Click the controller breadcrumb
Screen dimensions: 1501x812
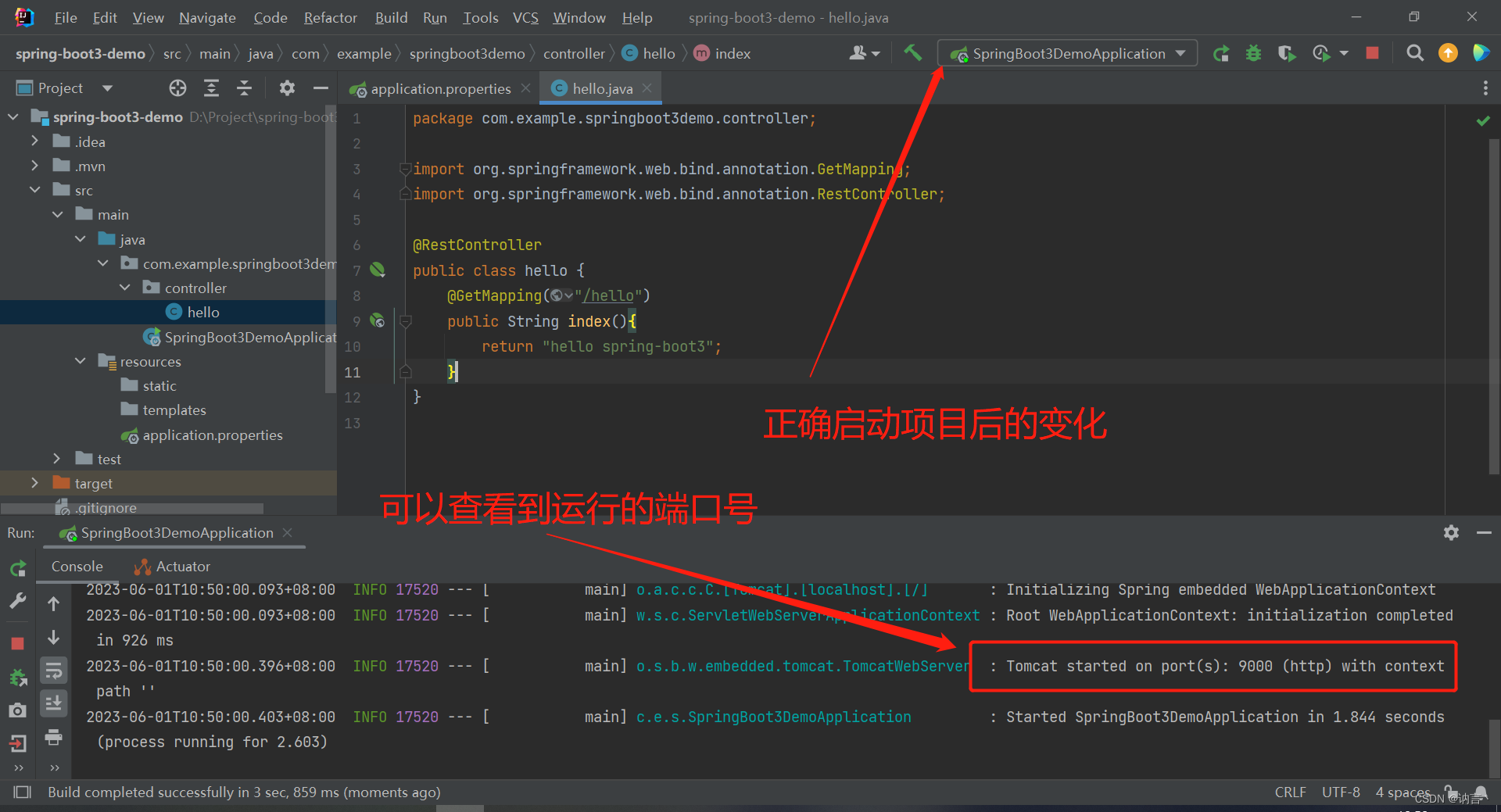[x=574, y=54]
